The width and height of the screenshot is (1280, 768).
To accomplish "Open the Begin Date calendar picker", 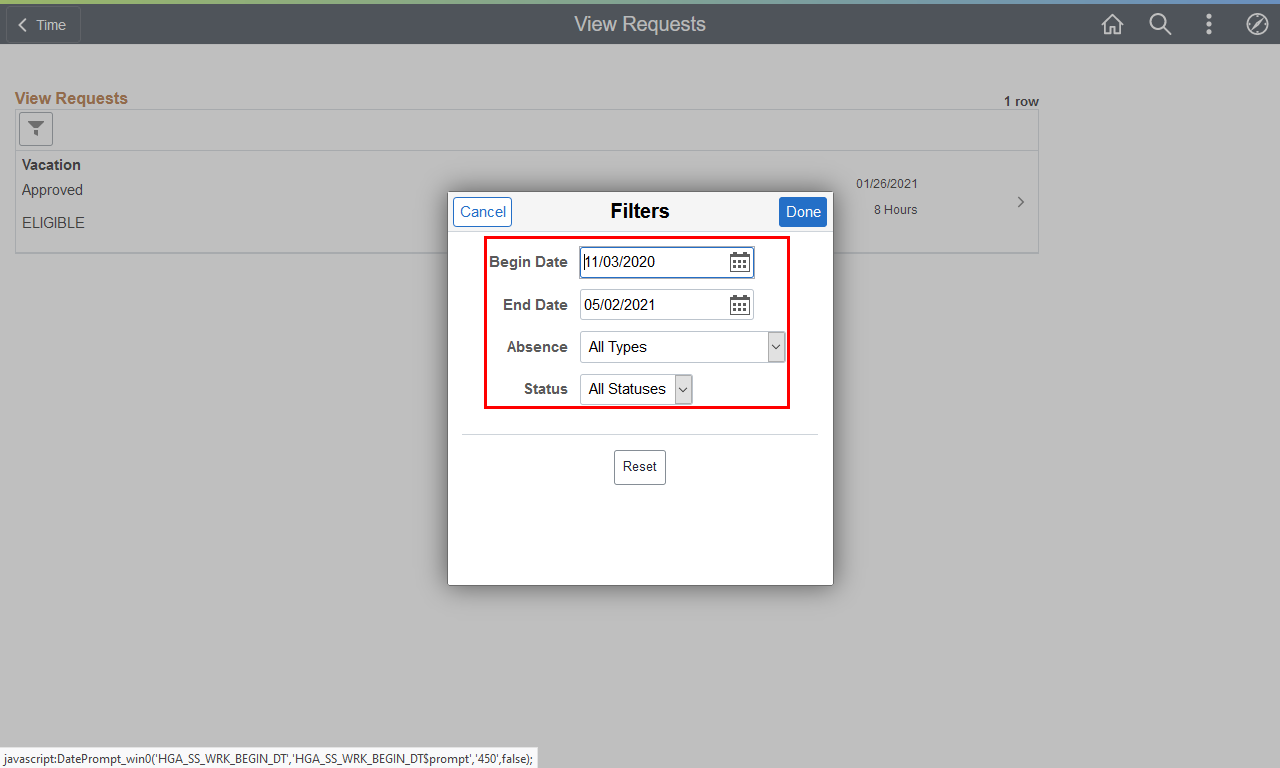I will pos(740,262).
